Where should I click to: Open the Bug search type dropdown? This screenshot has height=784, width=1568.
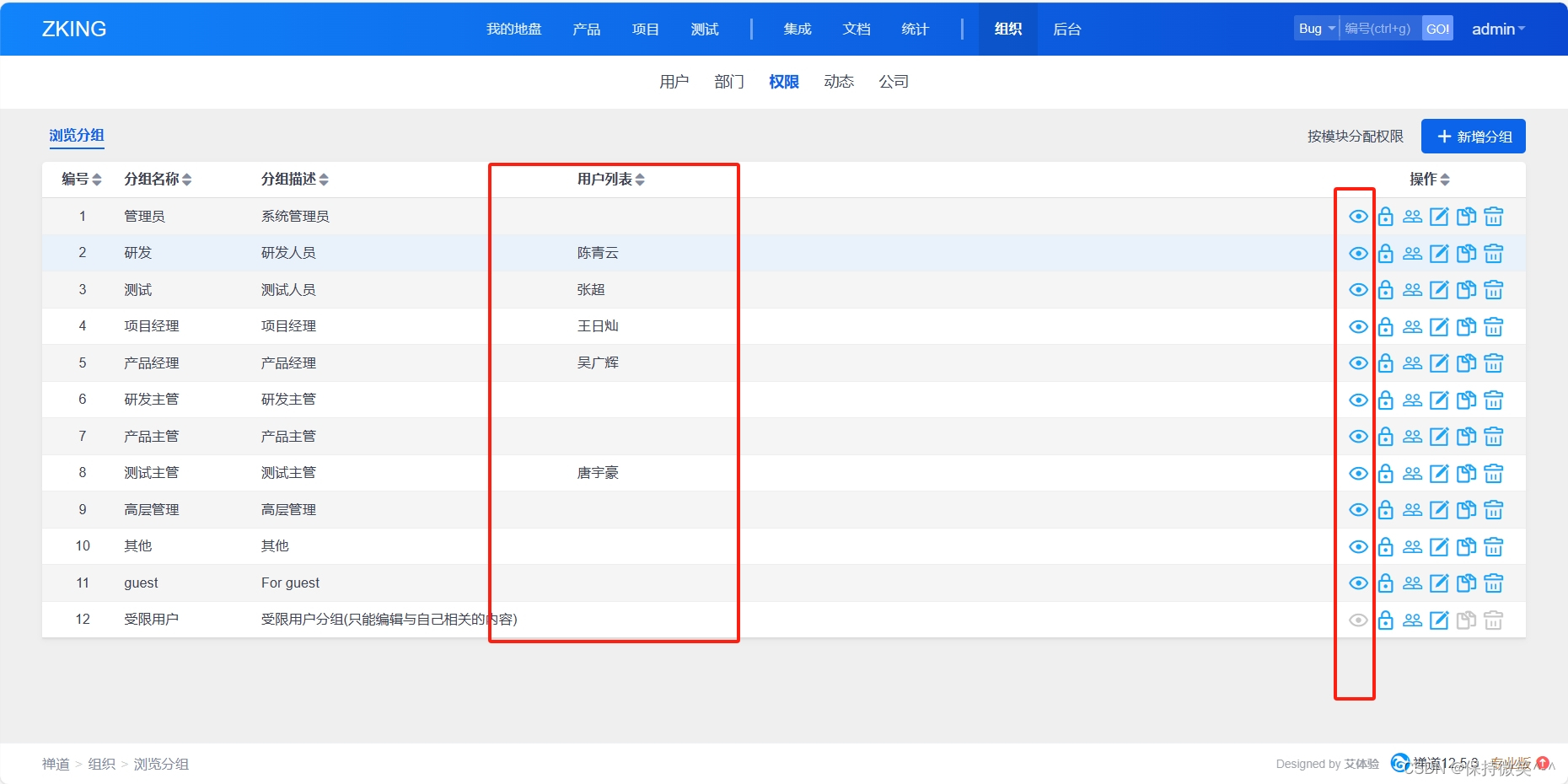click(1317, 29)
